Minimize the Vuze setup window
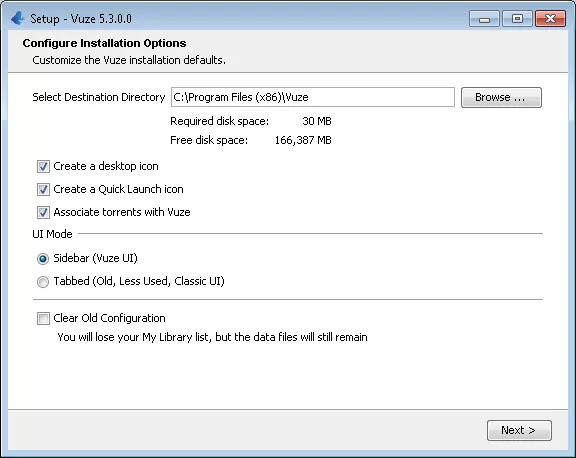 [484, 19]
